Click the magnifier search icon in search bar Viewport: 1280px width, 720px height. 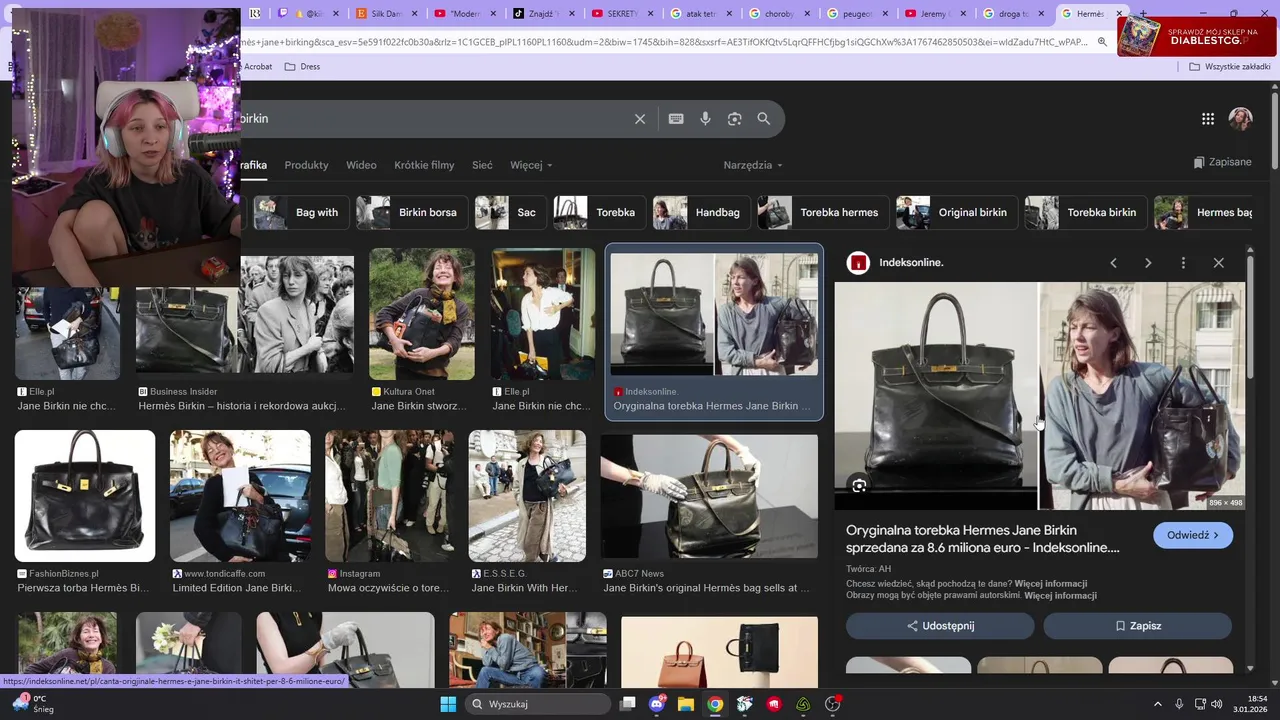[764, 119]
